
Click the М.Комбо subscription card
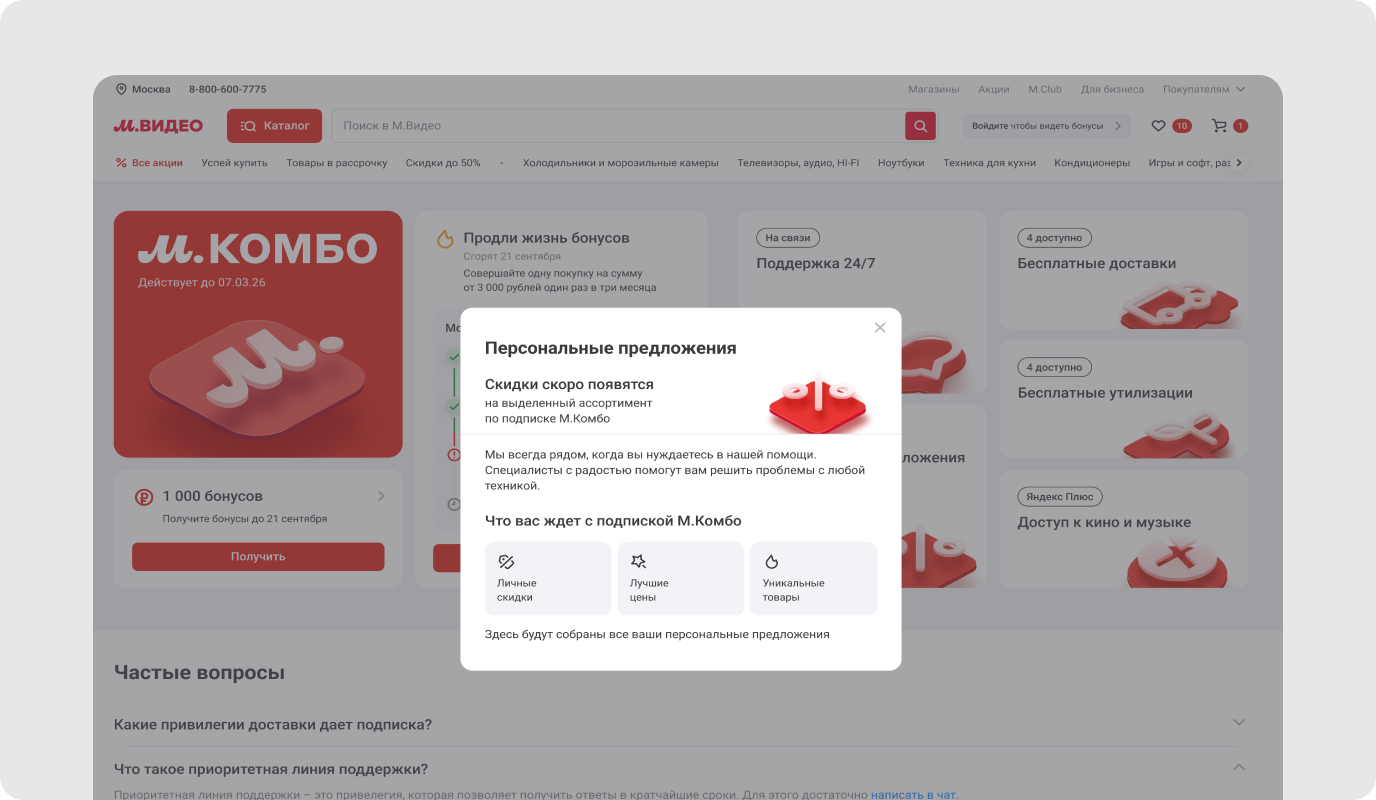(x=258, y=334)
